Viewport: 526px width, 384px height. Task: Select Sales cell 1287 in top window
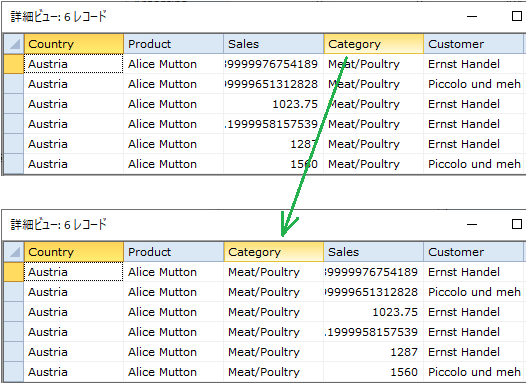point(274,144)
